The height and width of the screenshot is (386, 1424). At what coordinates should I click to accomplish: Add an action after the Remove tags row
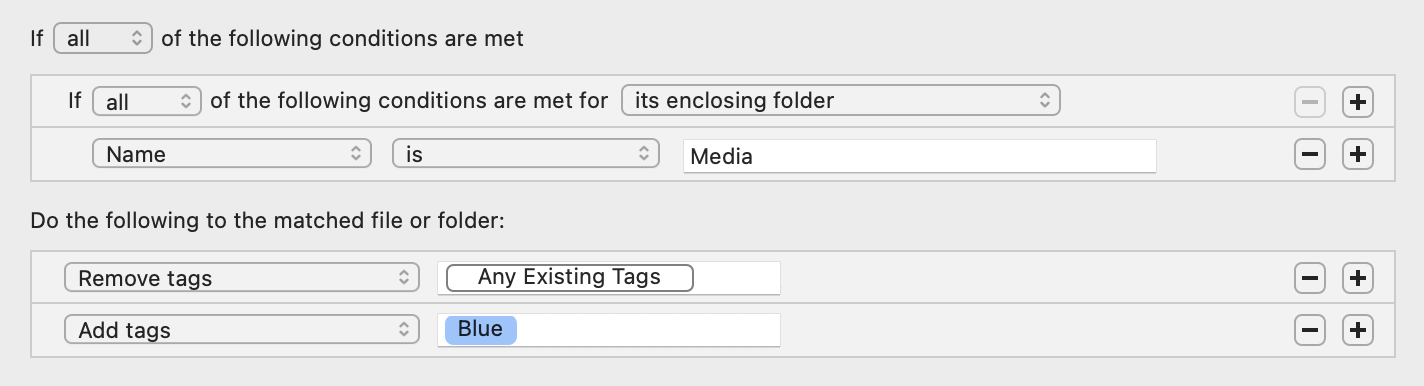pyautogui.click(x=1357, y=278)
